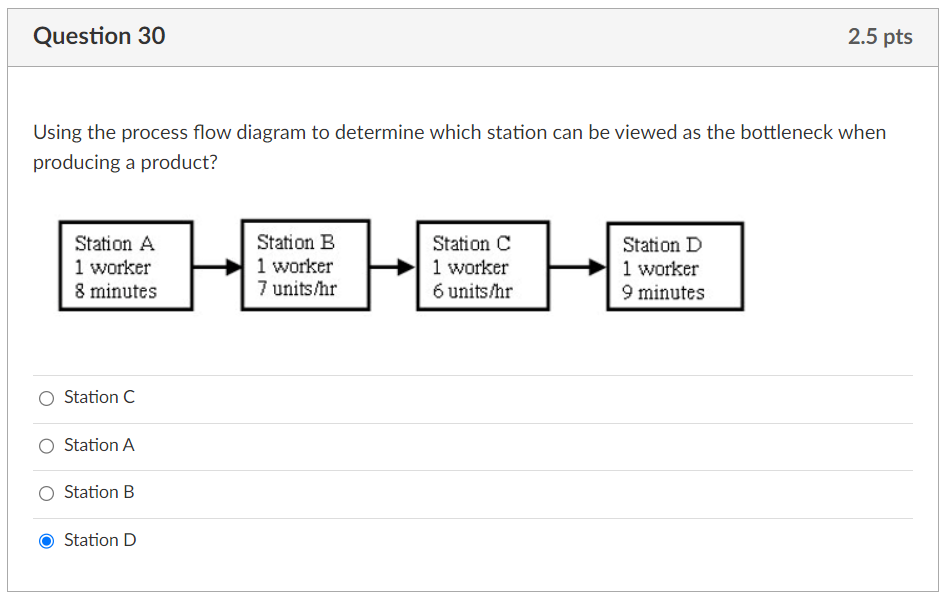
Task: Select the Station A answer radio button
Action: [46, 445]
